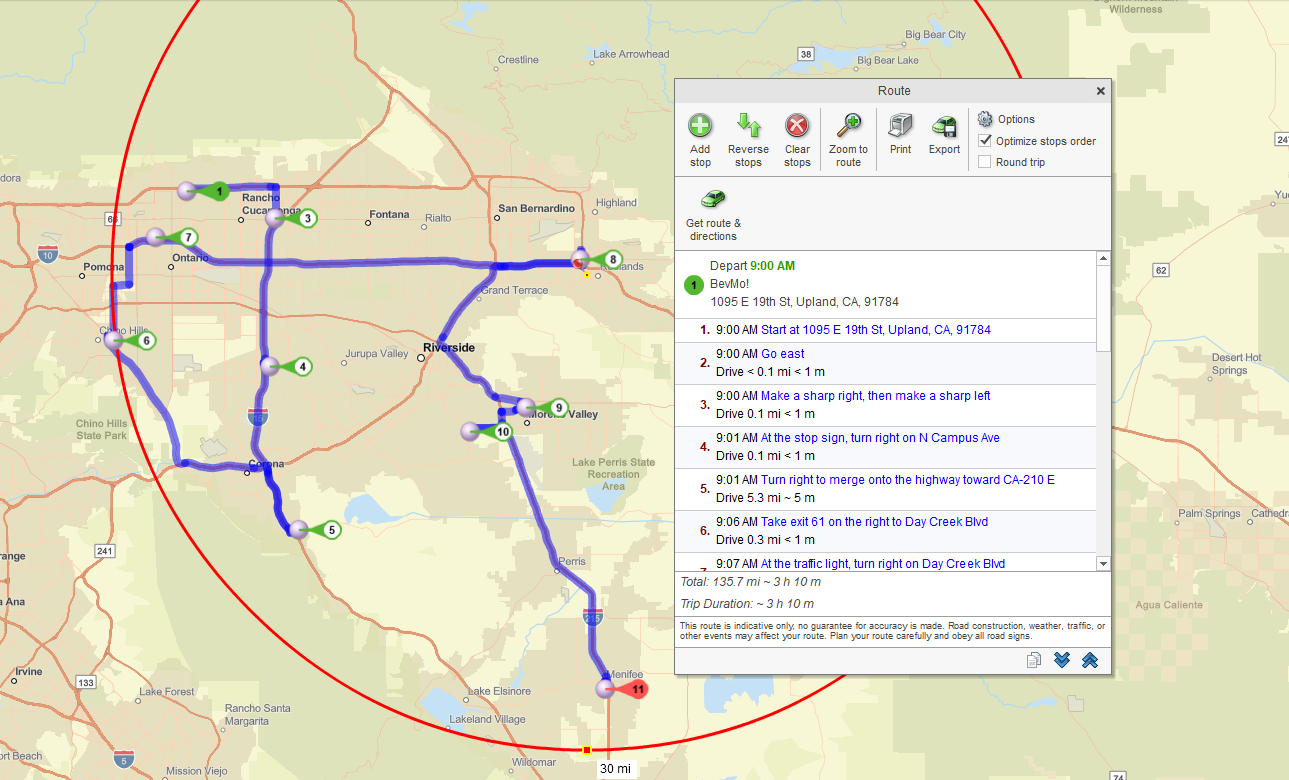Click the copy directions icon at panel bottom
This screenshot has width=1289, height=780.
click(1033, 659)
